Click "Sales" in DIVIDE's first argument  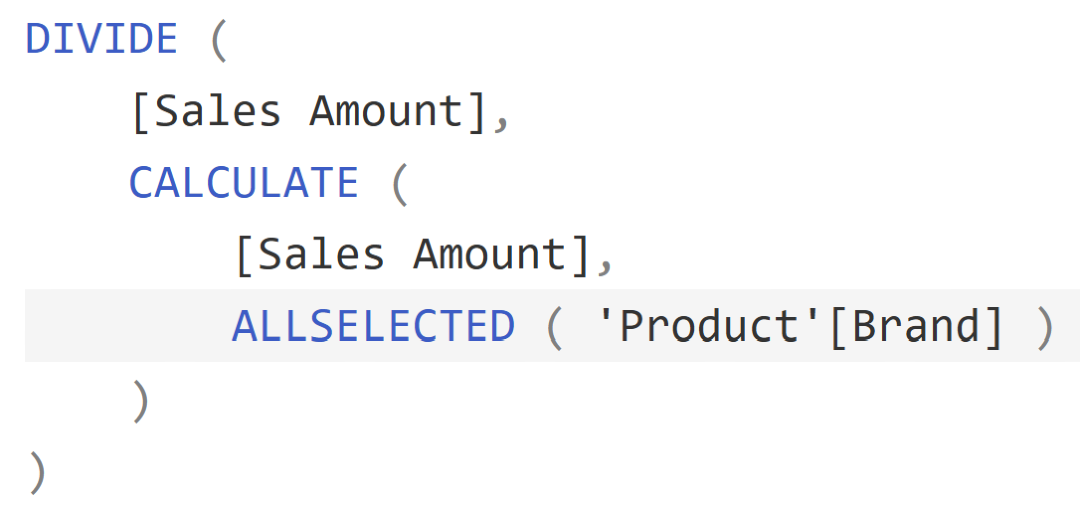218,111
